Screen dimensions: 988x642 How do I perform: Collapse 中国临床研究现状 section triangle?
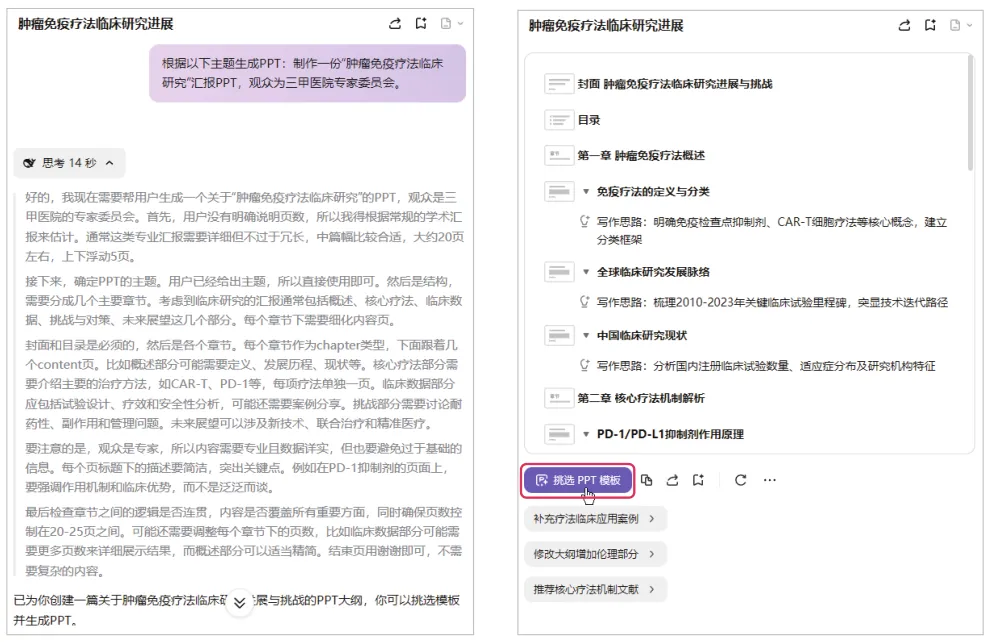coord(586,336)
